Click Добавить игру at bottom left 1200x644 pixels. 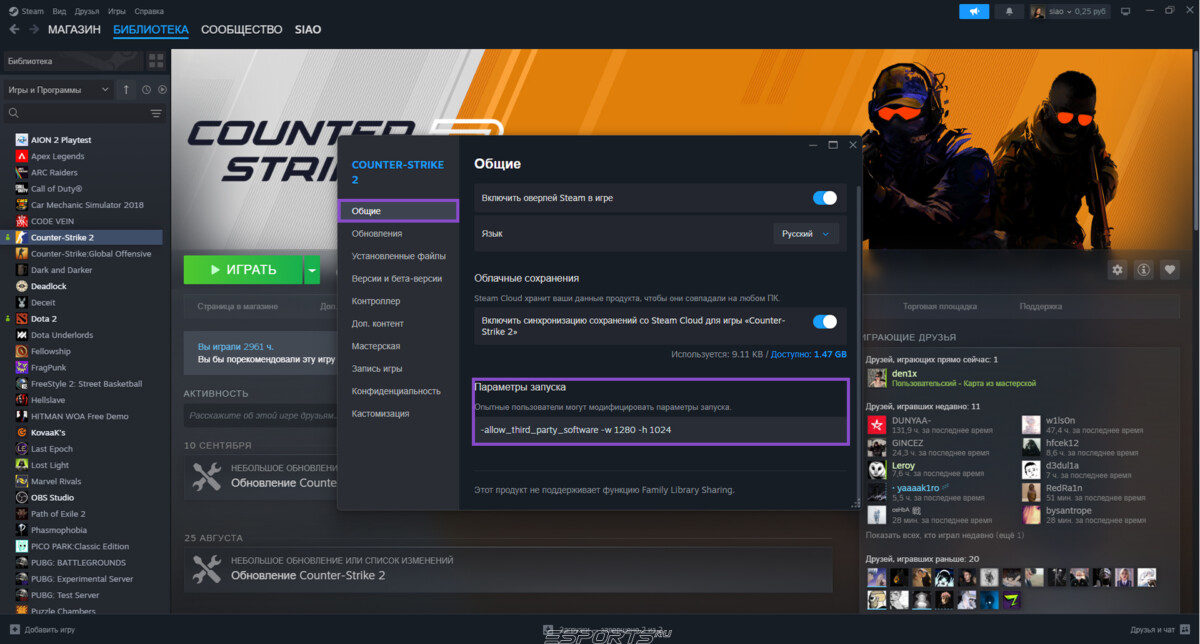[x=43, y=630]
